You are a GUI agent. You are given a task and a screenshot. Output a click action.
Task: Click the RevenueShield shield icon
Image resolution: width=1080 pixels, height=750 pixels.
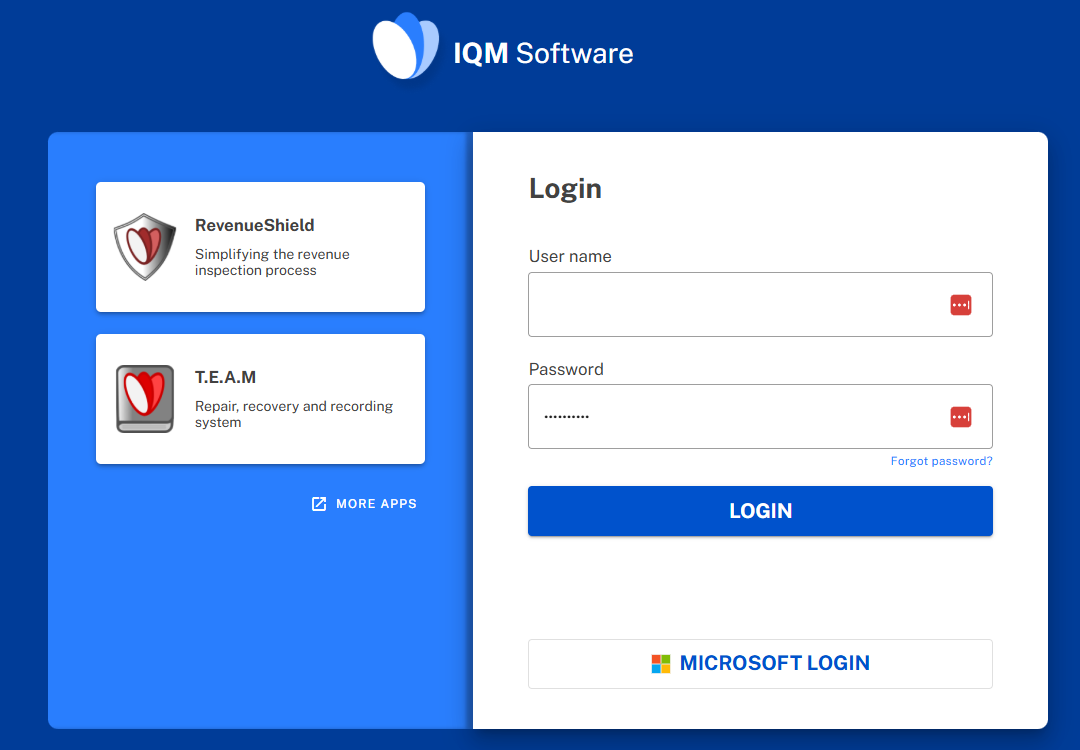tap(145, 246)
